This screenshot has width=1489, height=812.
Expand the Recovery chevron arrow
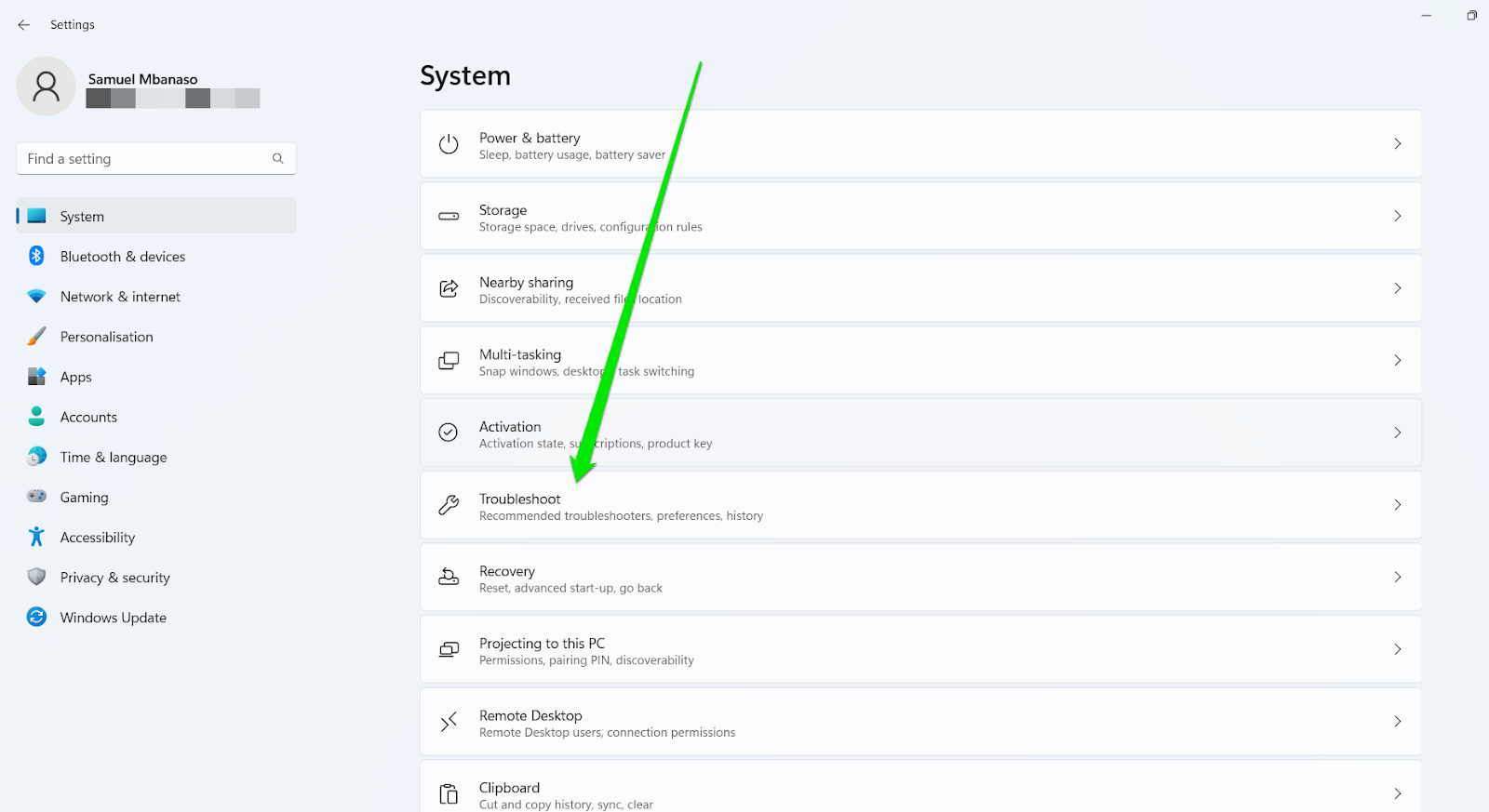(x=1397, y=577)
